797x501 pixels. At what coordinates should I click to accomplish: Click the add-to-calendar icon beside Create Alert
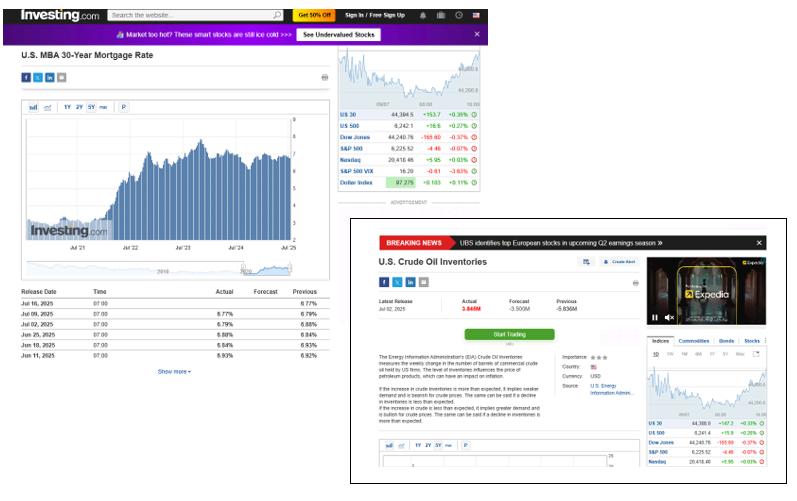tap(586, 262)
